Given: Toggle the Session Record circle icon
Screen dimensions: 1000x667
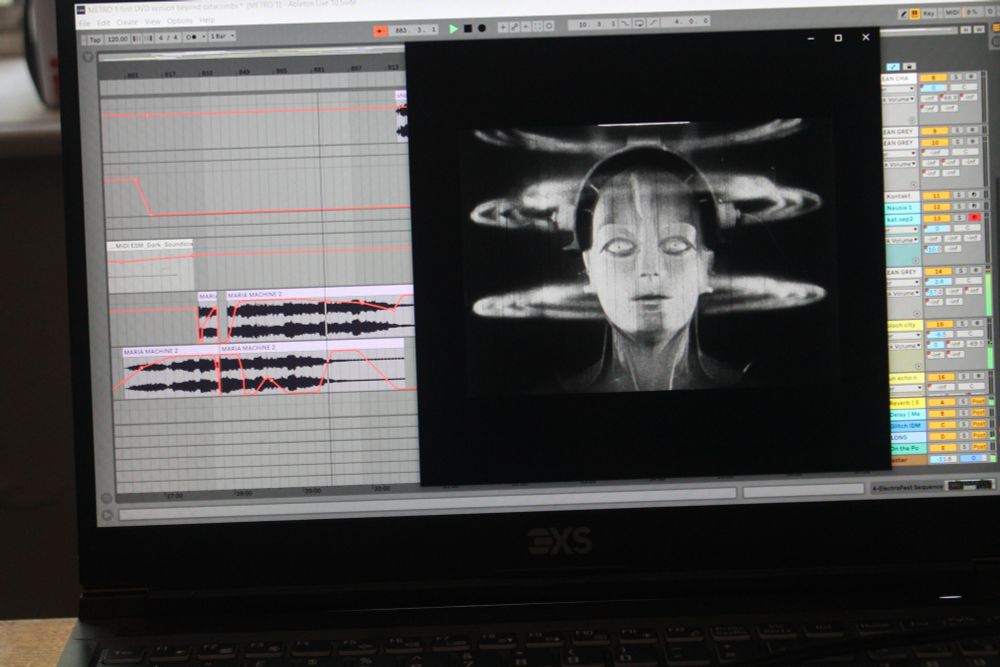Looking at the screenshot, I should point(549,26).
